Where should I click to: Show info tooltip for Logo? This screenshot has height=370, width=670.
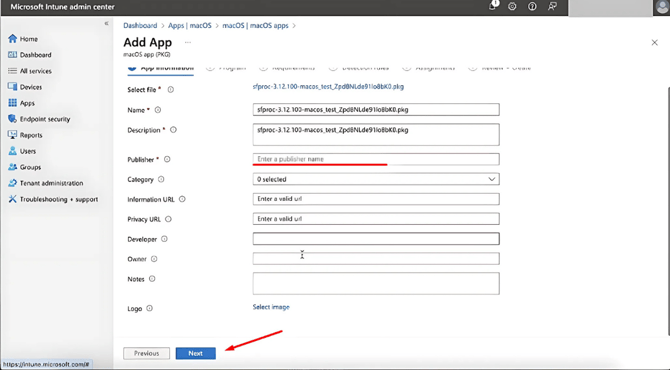pos(150,308)
